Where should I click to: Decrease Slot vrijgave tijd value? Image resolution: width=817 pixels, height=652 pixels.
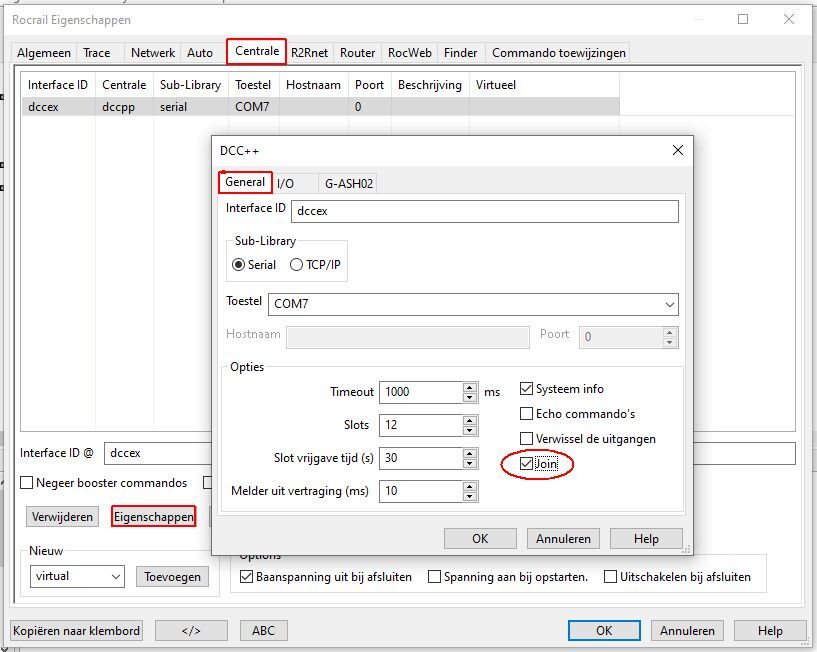[x=469, y=463]
